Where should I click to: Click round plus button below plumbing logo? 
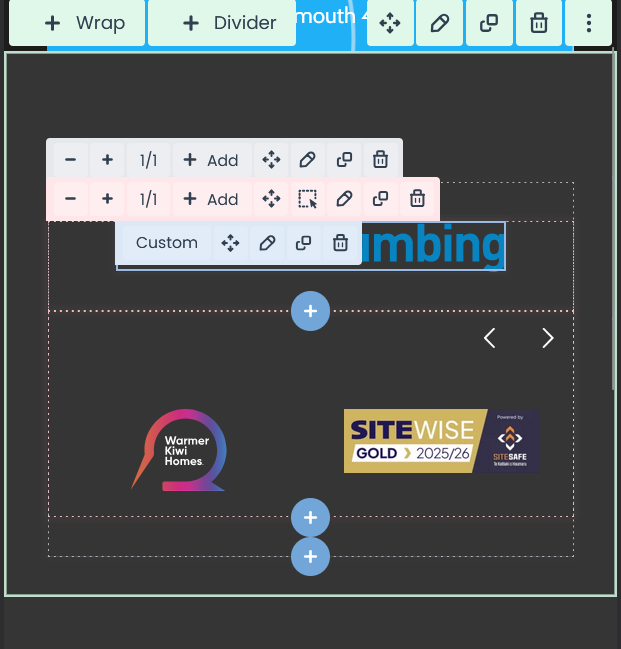[x=310, y=311]
